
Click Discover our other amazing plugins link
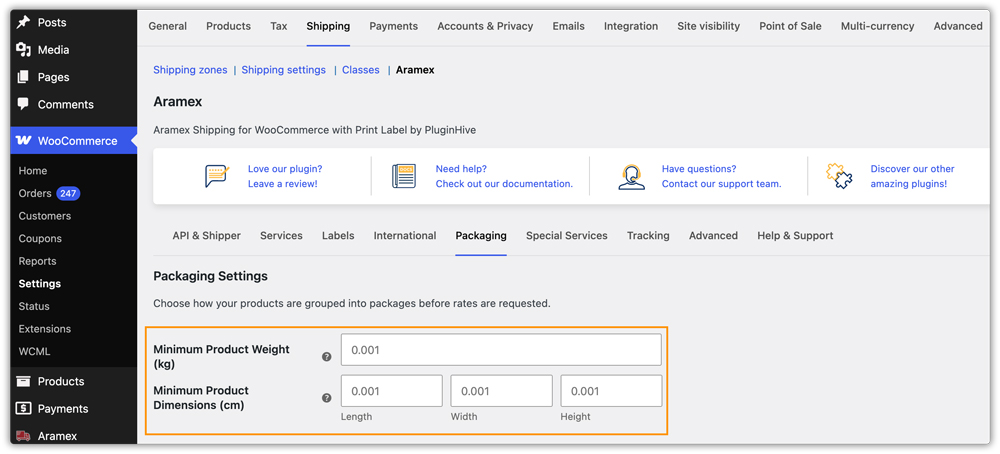[913, 177]
